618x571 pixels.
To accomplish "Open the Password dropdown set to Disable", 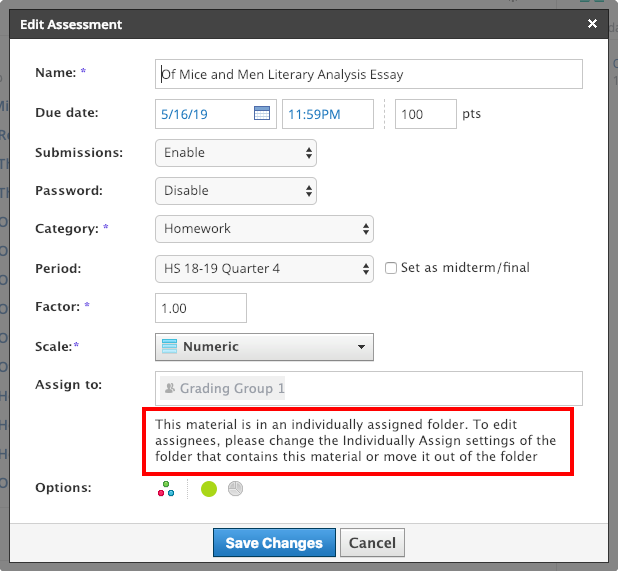I will coord(236,191).
